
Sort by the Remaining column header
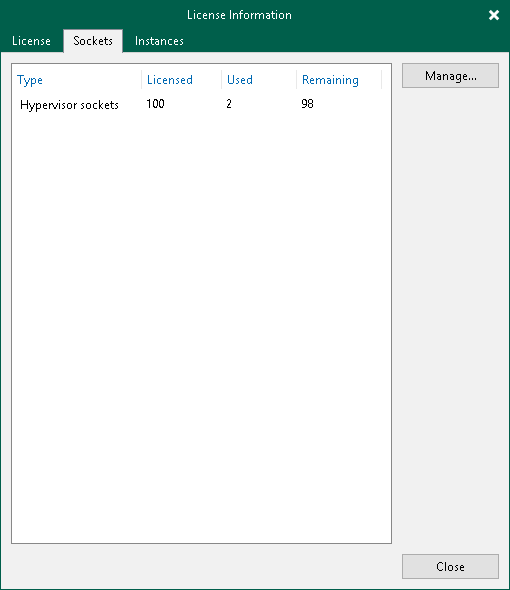tap(330, 80)
